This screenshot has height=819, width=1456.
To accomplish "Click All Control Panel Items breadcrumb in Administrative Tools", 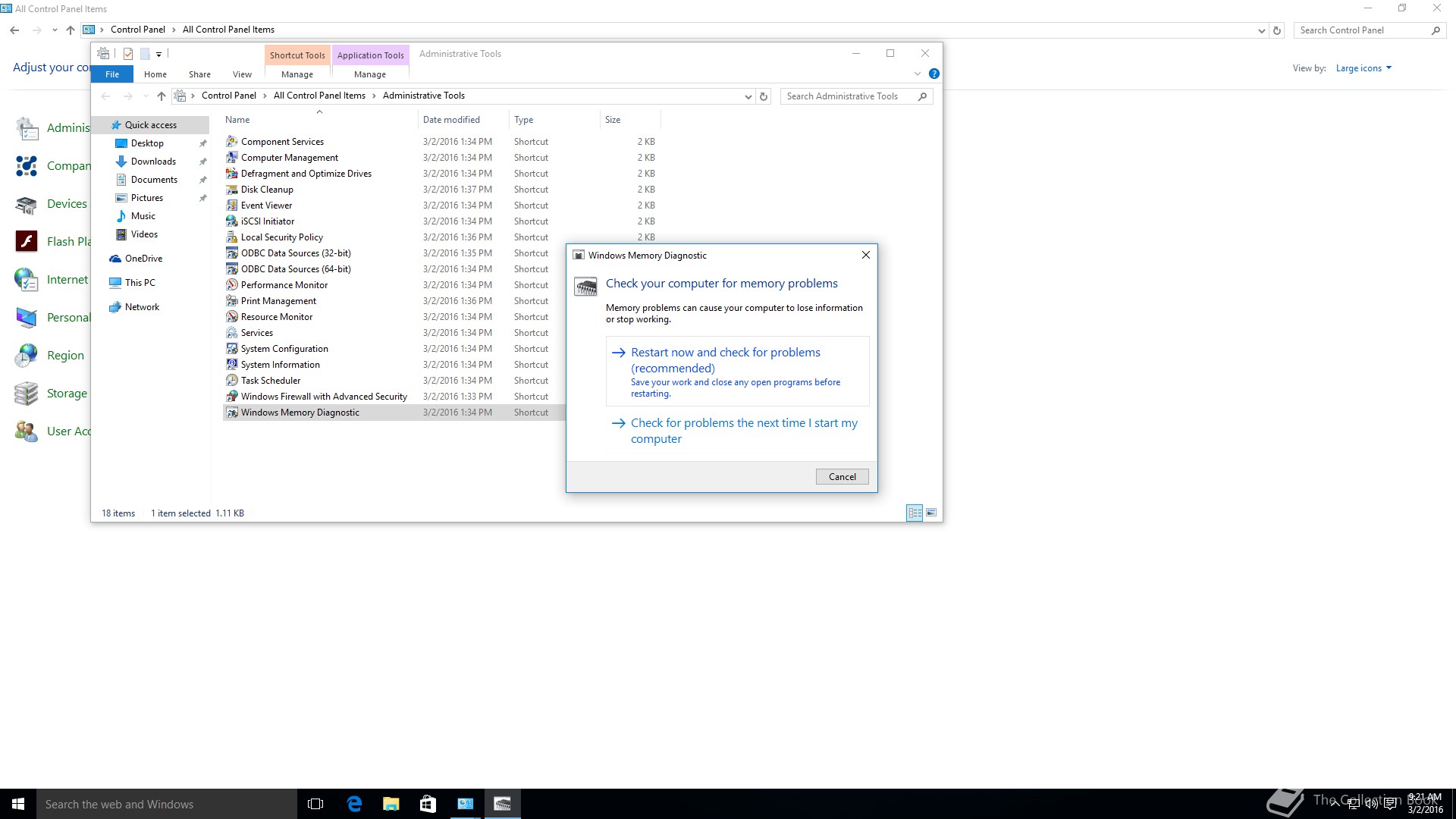I will [319, 96].
